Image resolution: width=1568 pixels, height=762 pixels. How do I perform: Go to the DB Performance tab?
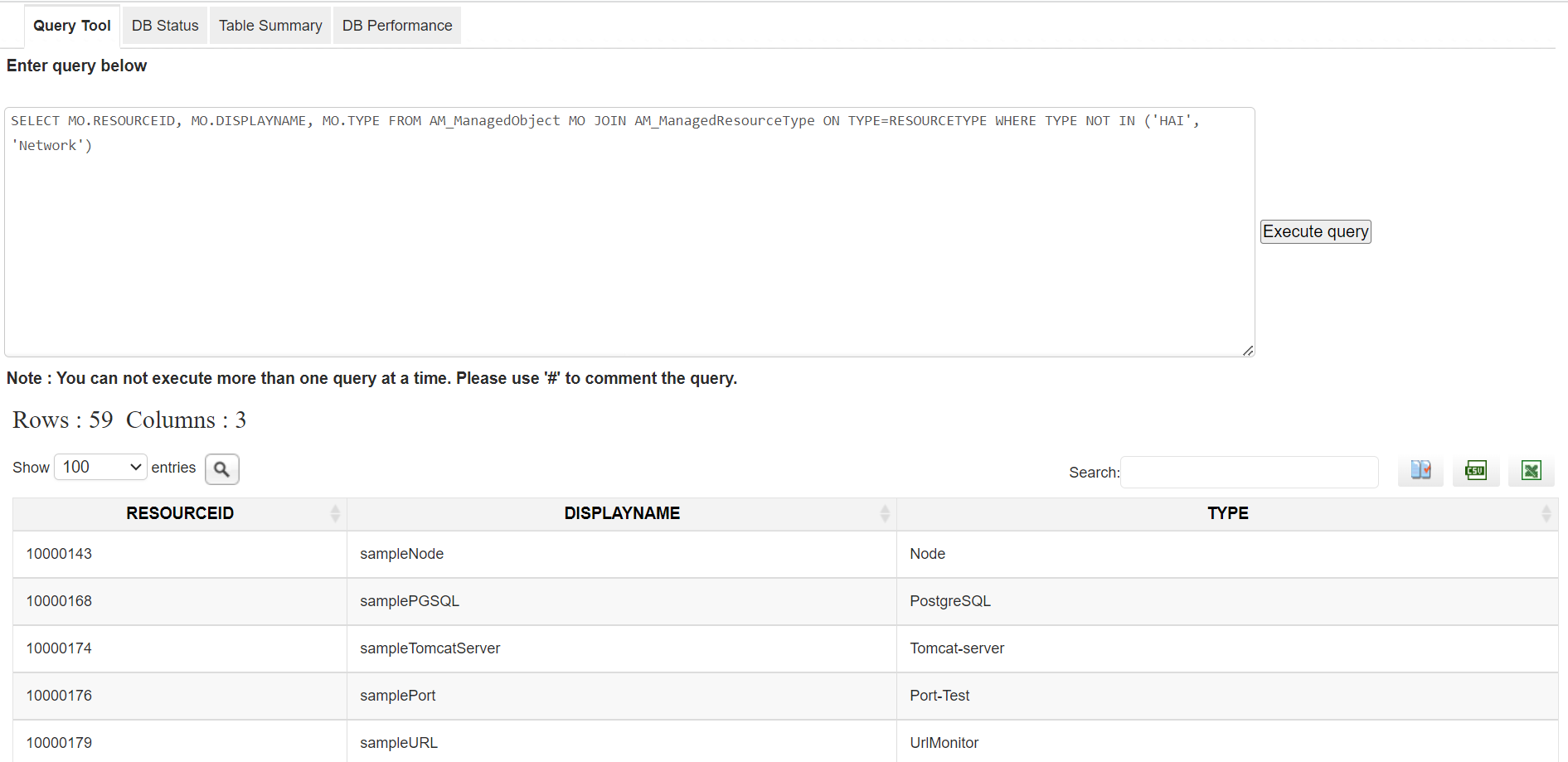pyautogui.click(x=397, y=26)
